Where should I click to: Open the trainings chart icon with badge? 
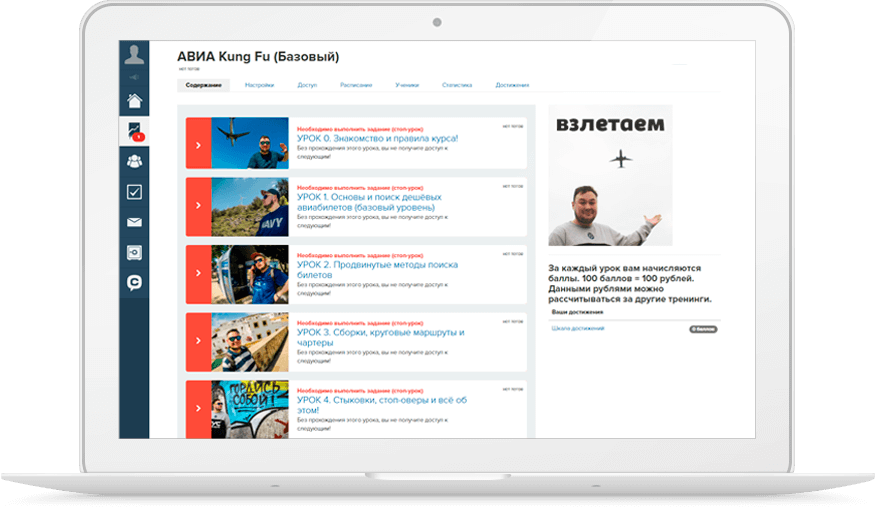tap(134, 132)
